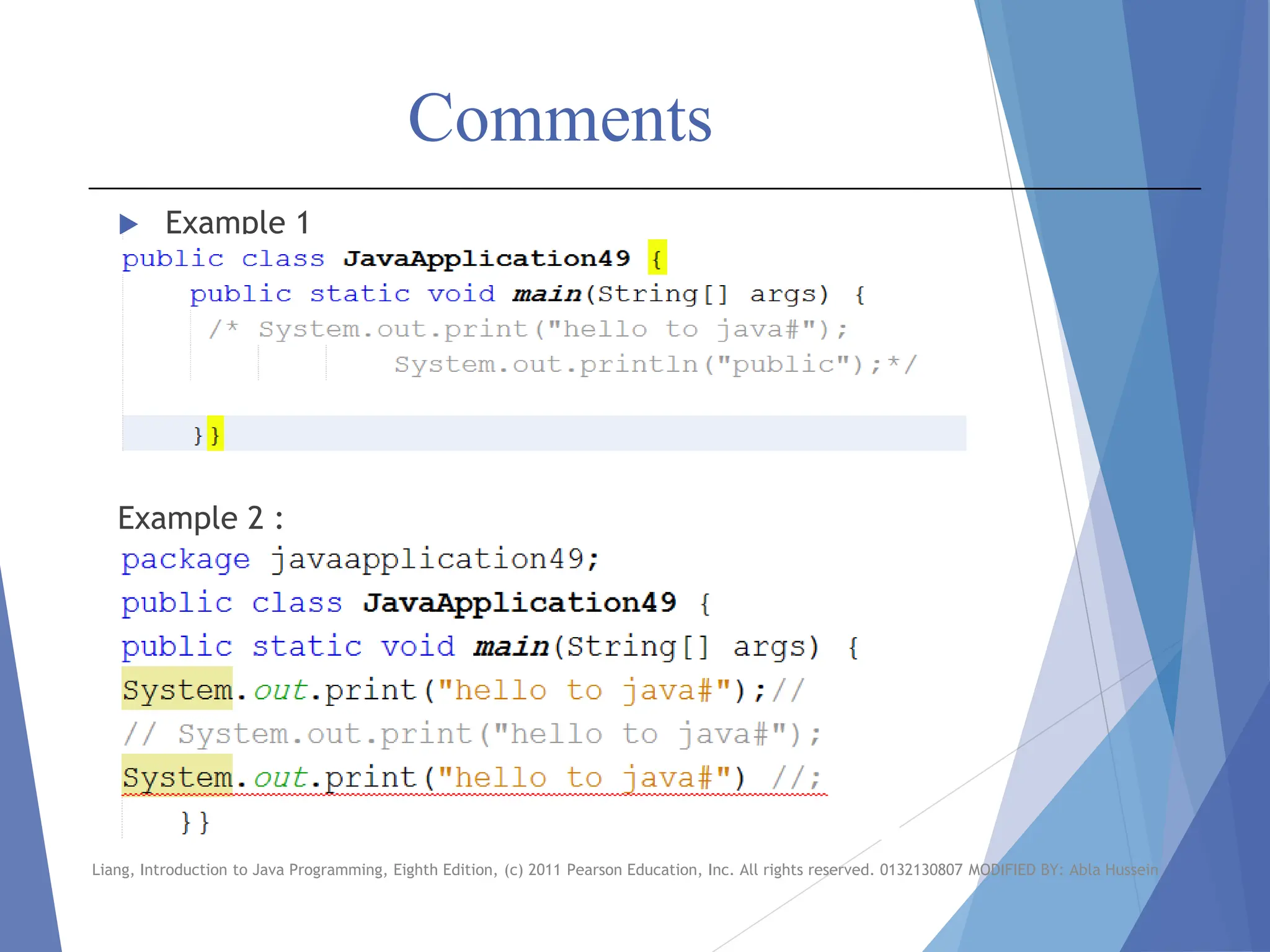Select the 'Example 2 :' heading

201,518
